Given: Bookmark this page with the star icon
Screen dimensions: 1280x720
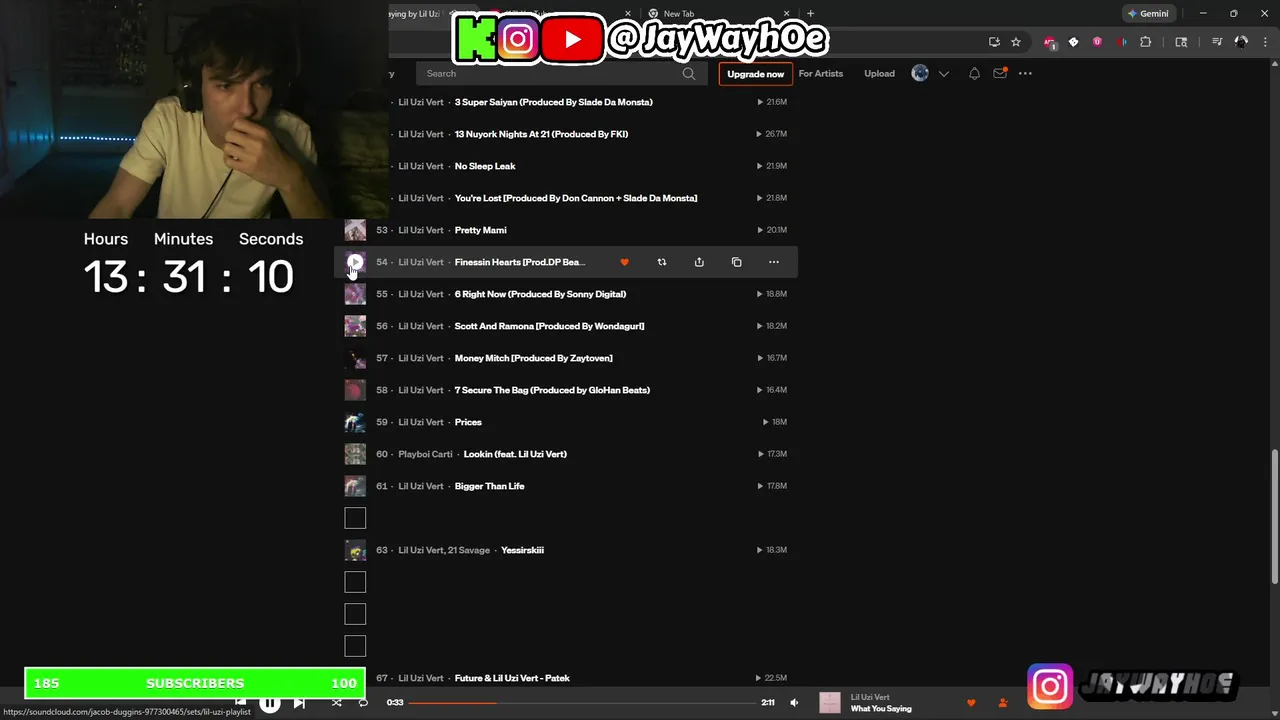Looking at the screenshot, I should [1016, 42].
